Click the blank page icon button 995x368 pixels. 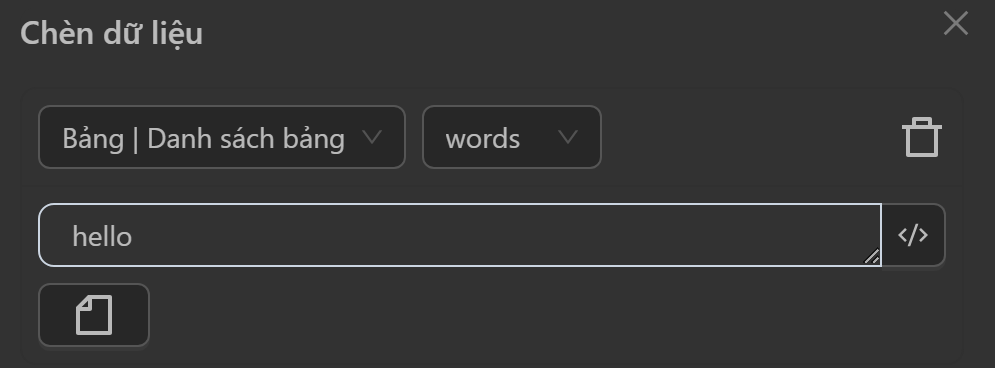point(94,315)
